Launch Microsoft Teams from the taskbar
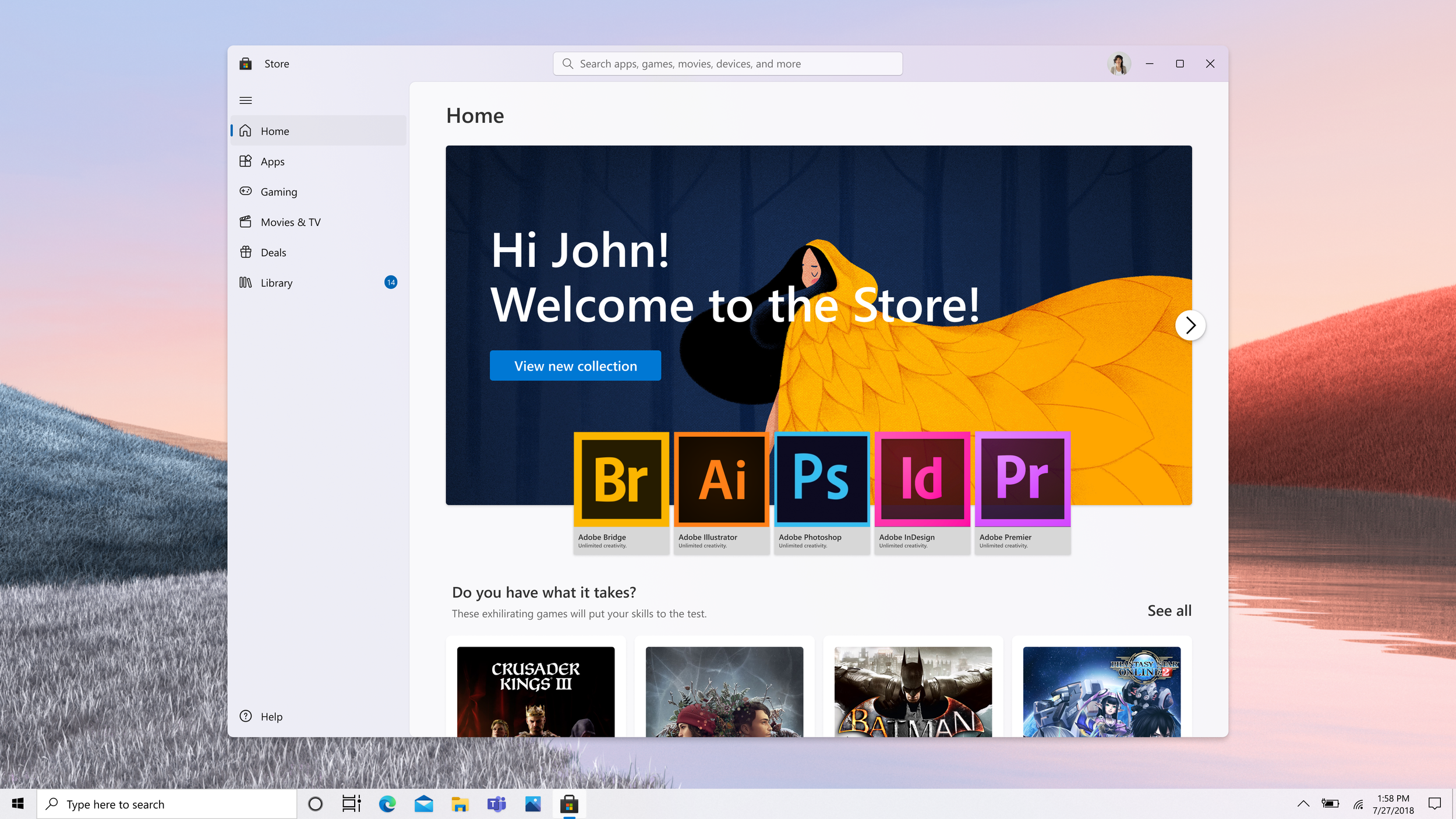The width and height of the screenshot is (1456, 819). 496,804
